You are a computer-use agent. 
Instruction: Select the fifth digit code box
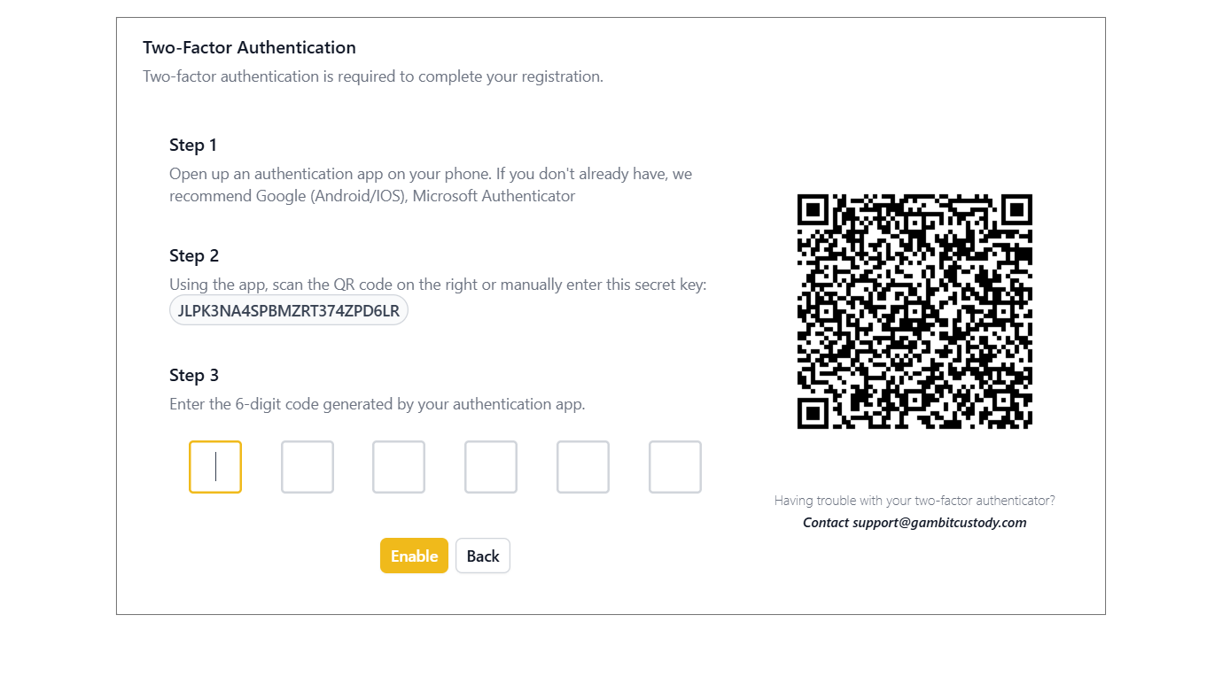[x=583, y=467]
